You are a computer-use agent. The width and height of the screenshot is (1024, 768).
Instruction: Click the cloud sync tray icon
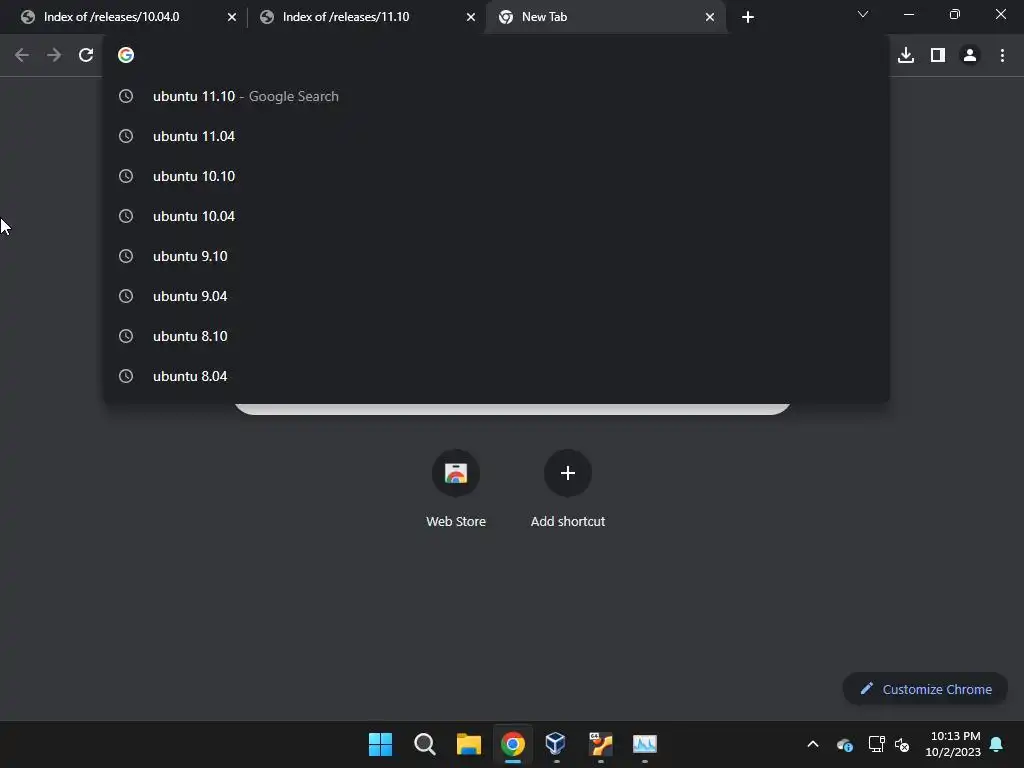[845, 744]
